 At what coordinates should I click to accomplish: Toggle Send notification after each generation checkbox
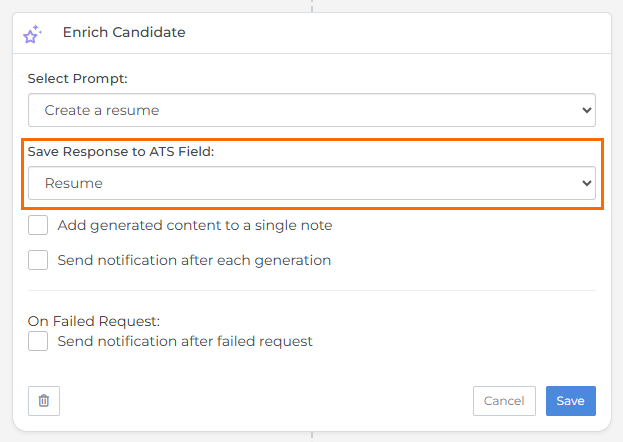38,260
